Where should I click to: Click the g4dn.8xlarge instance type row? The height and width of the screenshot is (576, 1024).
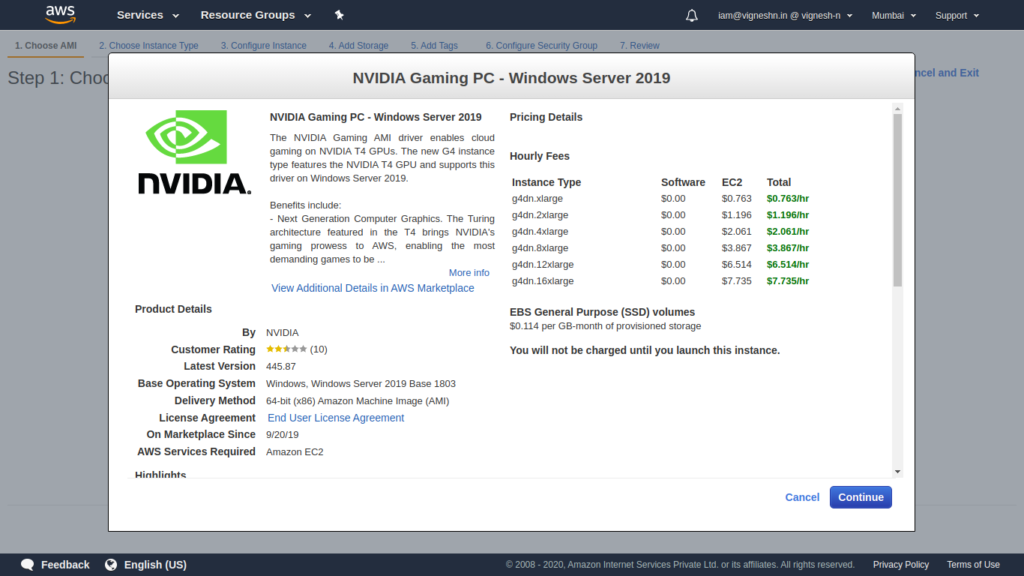(x=660, y=248)
